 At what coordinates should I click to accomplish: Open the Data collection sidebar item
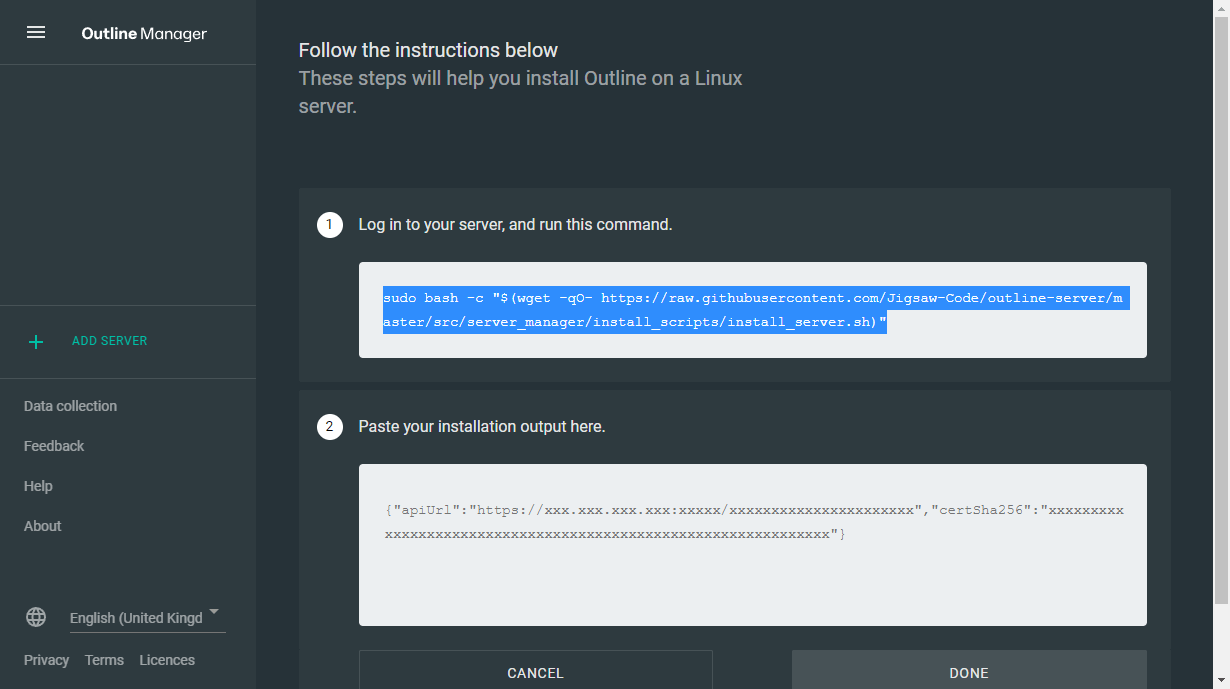coord(70,406)
